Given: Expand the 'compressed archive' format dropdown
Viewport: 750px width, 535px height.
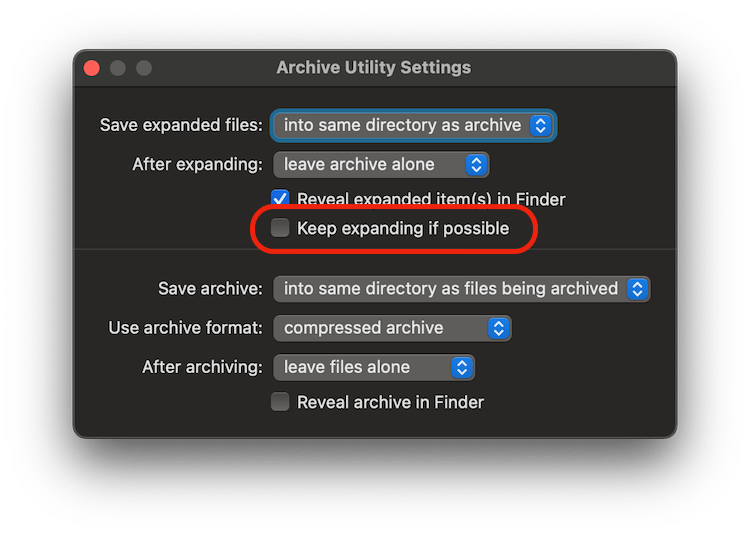Looking at the screenshot, I should point(391,327).
